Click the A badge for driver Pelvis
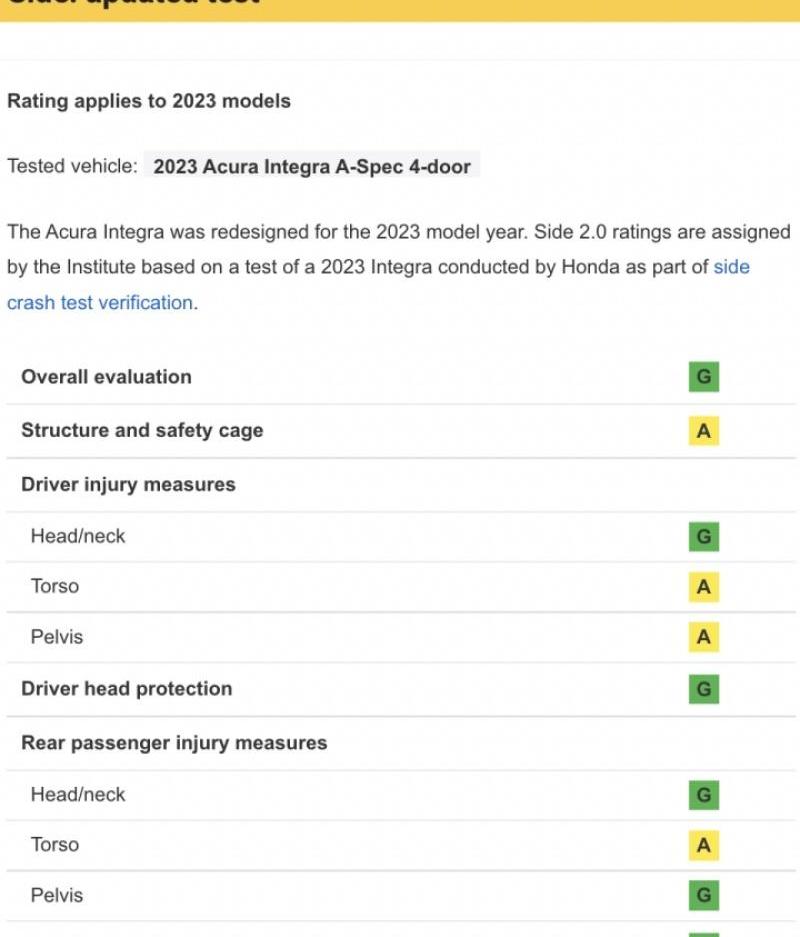 pyautogui.click(x=704, y=637)
